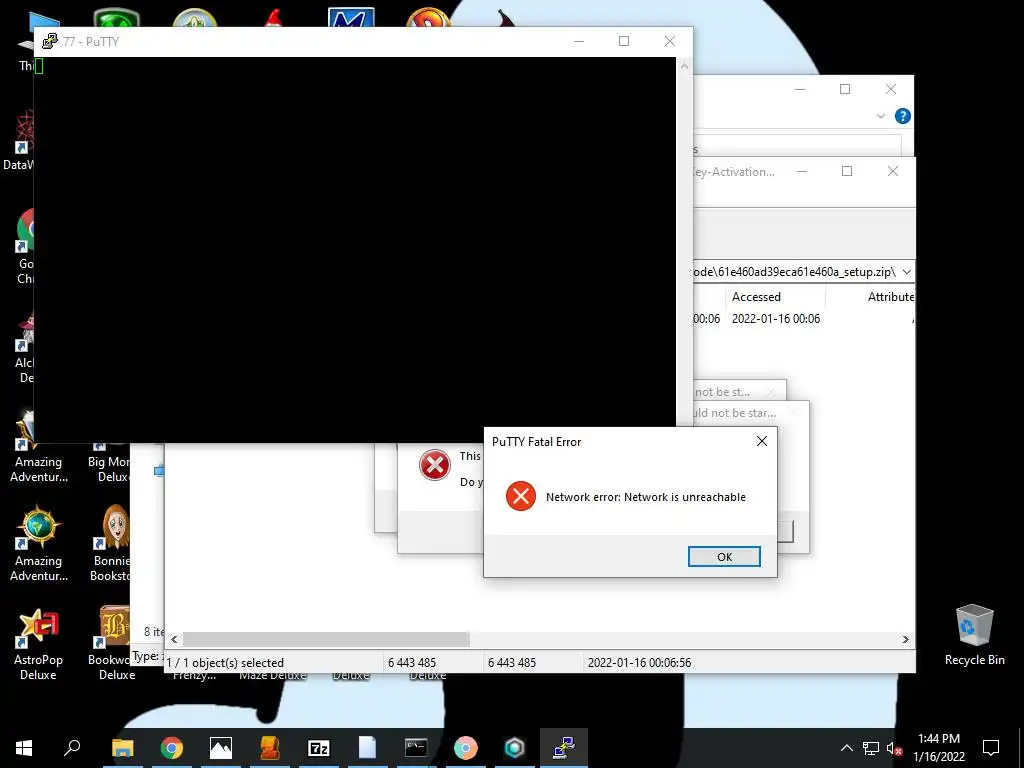
Task: Select the Bookworm Deluxe desktop shortcut
Action: [x=110, y=644]
